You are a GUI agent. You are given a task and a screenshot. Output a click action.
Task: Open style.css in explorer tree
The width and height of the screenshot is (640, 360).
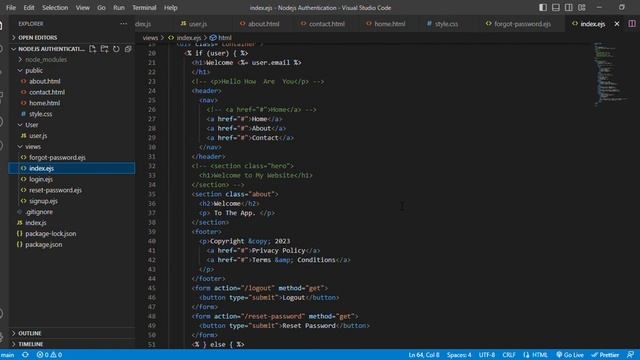[40, 114]
